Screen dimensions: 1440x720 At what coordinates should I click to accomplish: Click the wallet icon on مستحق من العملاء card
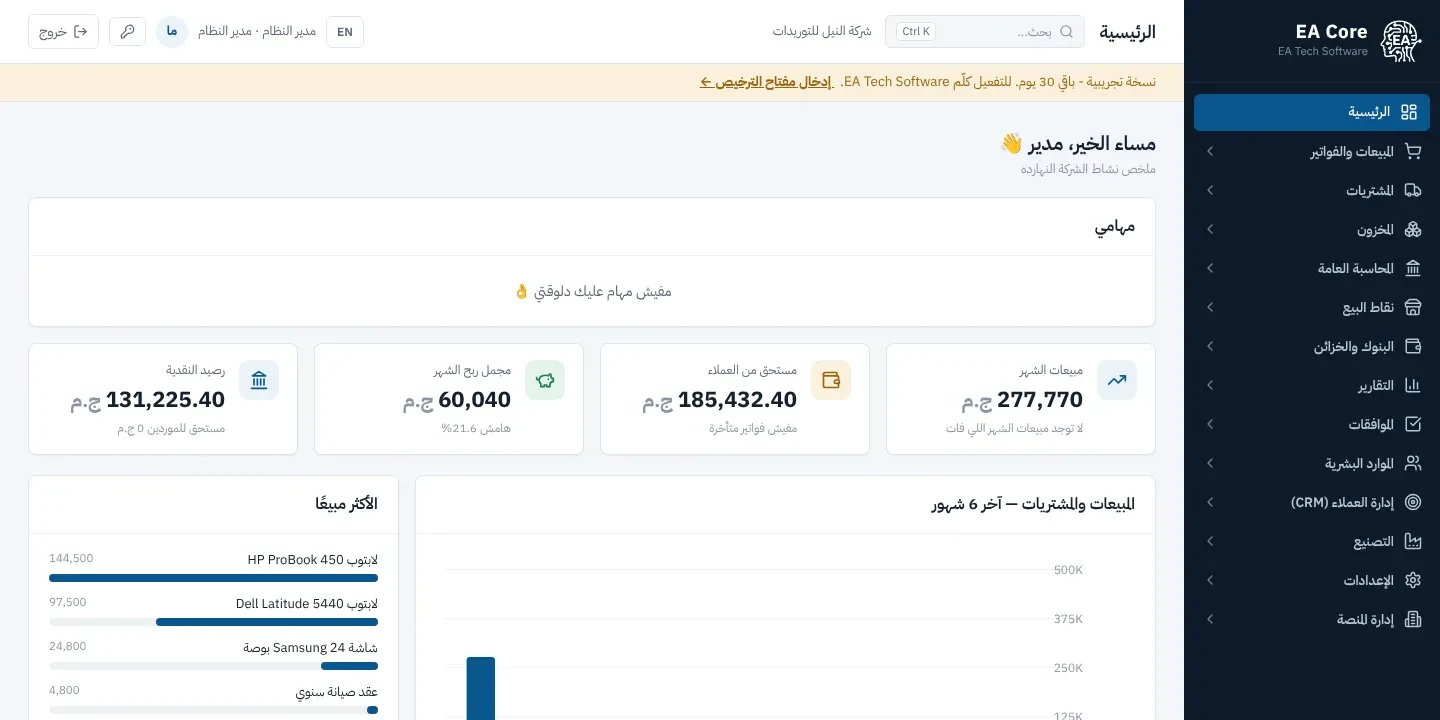click(831, 380)
